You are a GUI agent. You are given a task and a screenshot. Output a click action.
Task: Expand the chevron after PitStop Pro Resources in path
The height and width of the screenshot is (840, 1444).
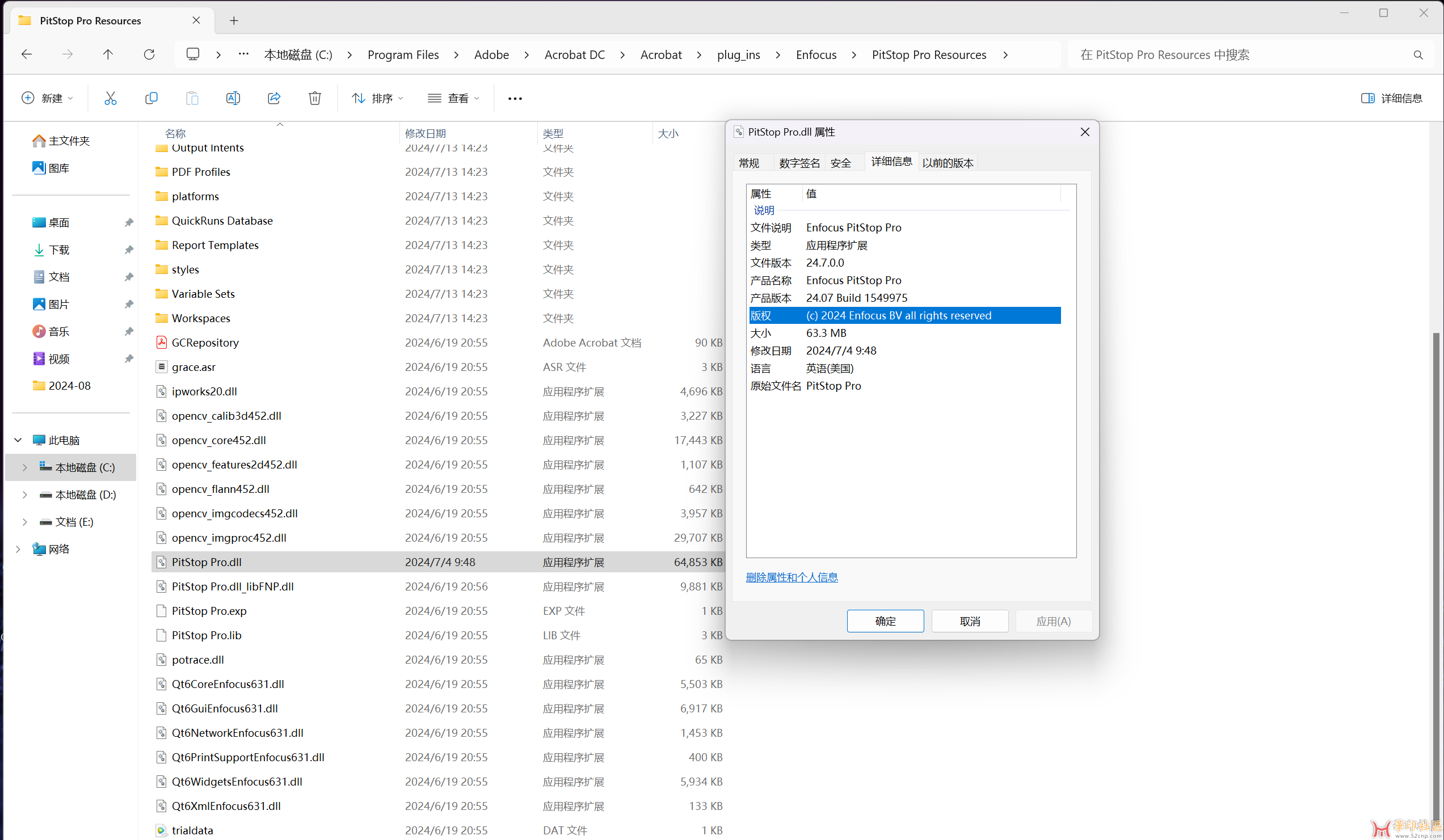1005,55
